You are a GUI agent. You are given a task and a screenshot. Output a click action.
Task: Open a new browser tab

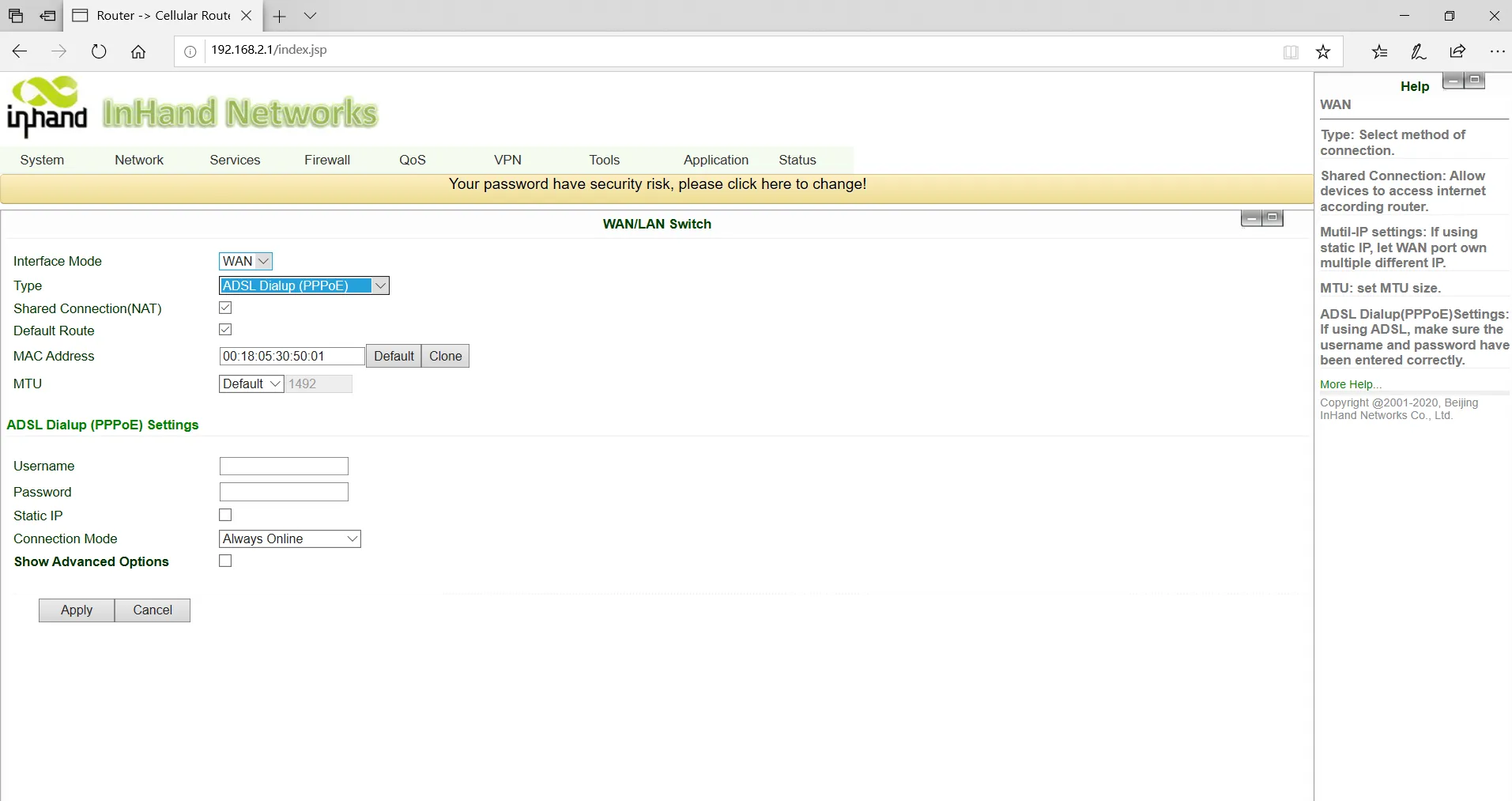(279, 16)
